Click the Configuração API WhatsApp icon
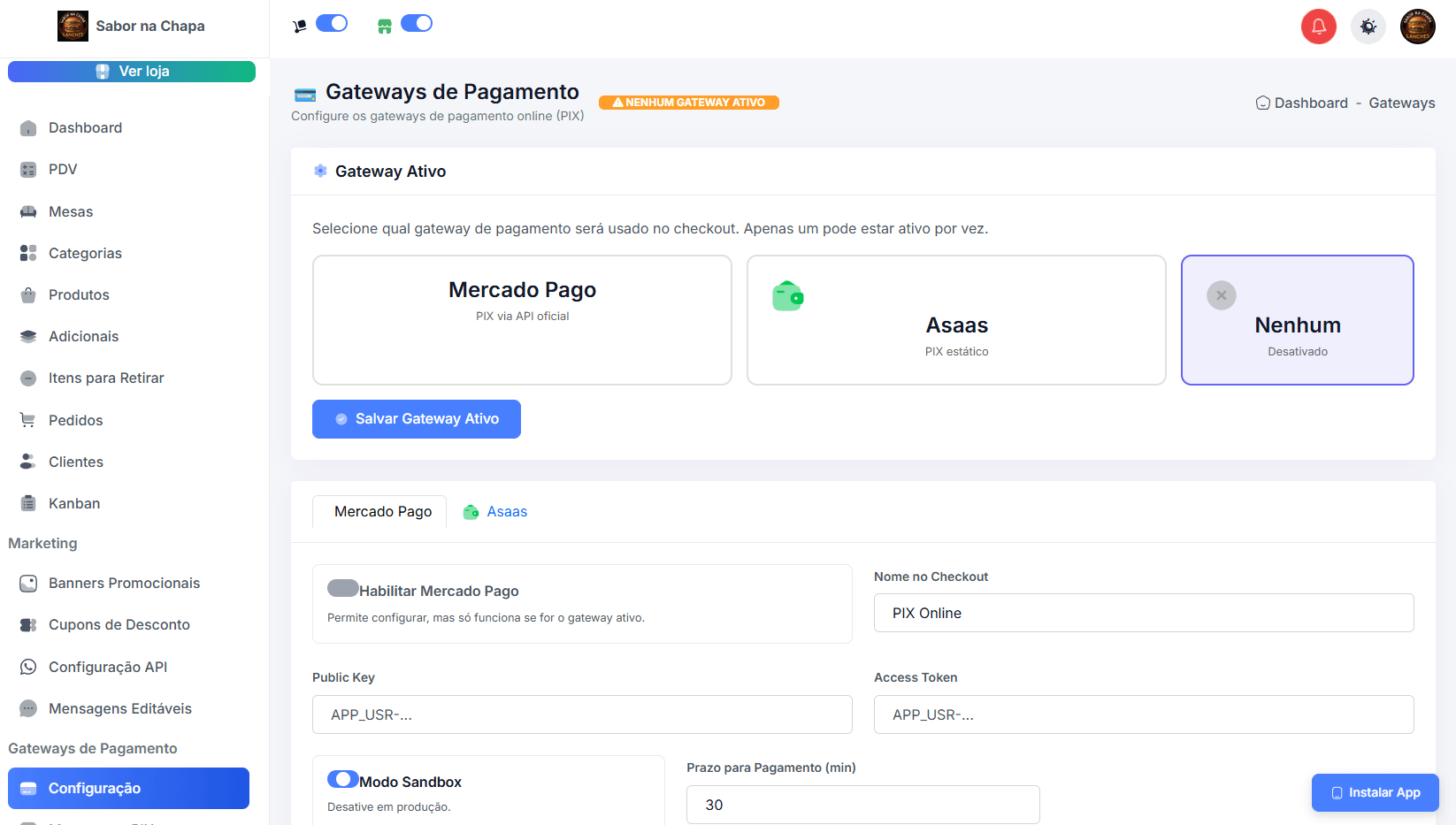 tap(28, 668)
